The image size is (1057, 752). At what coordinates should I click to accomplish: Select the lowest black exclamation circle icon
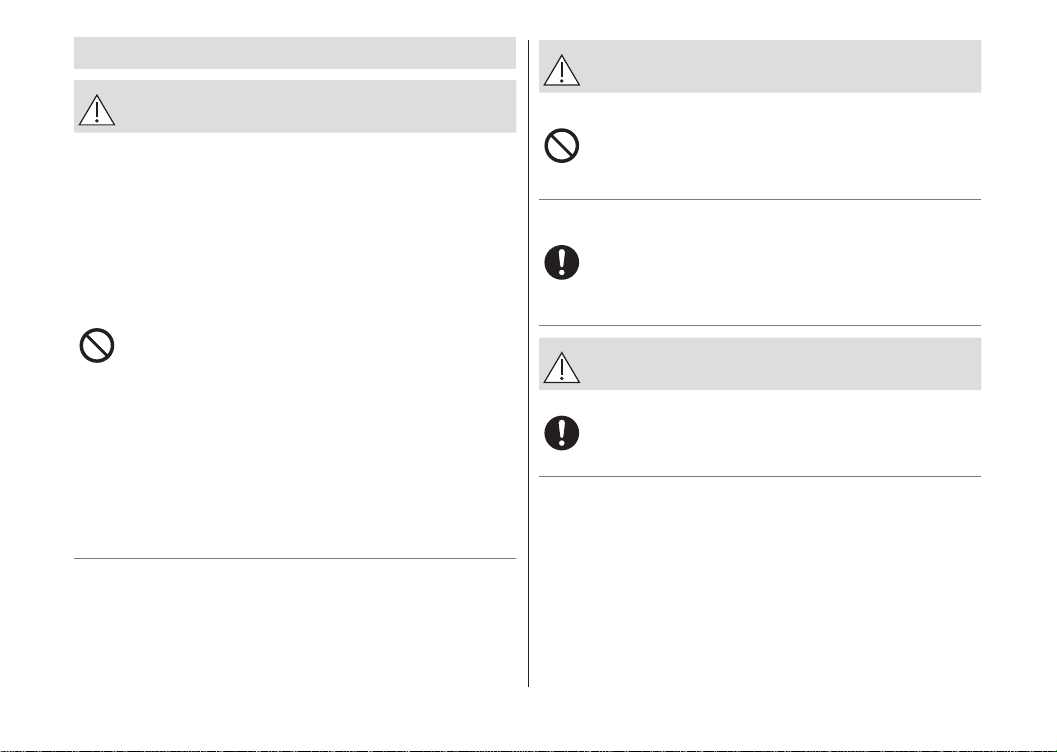562,433
